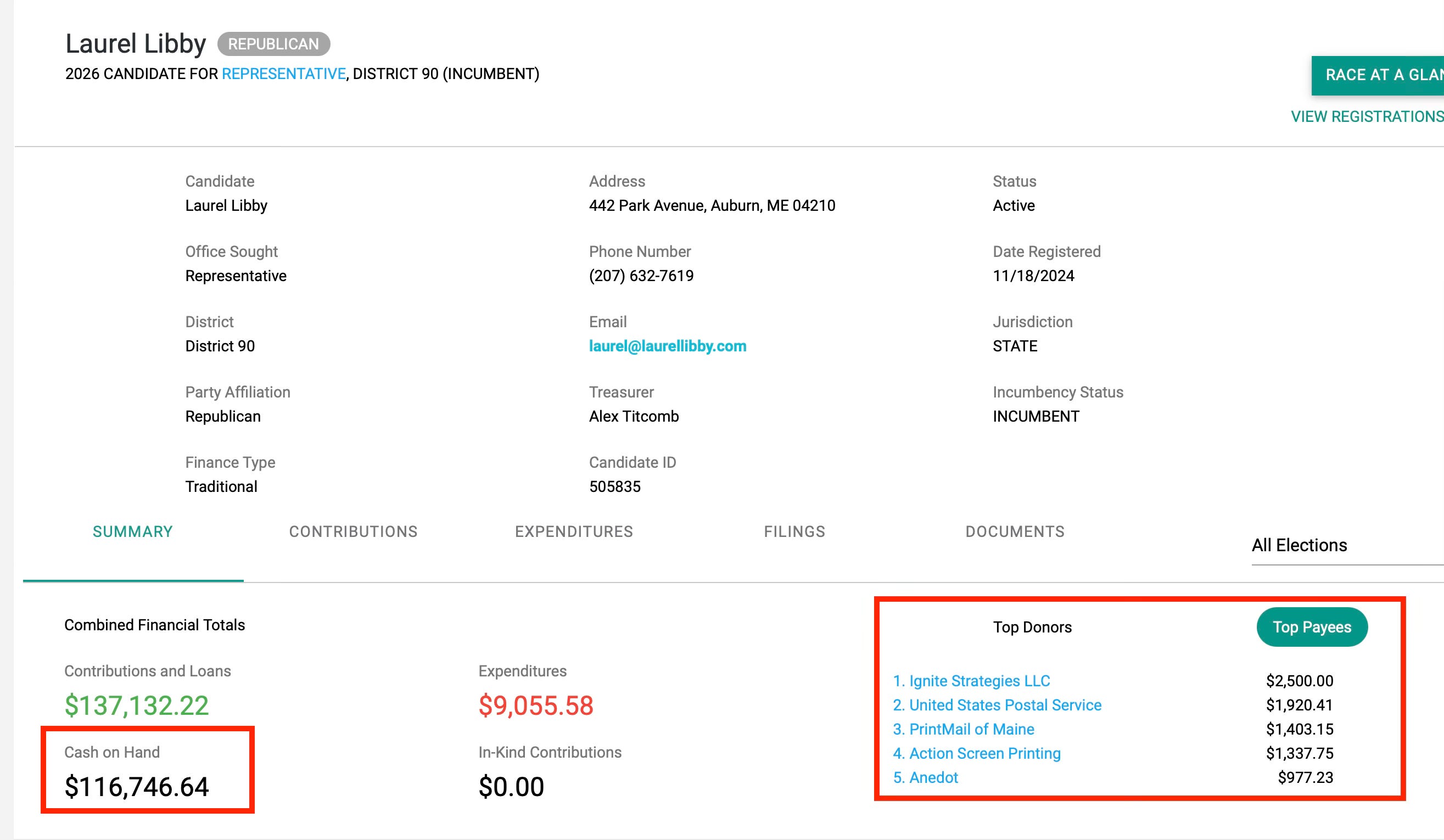Image resolution: width=1444 pixels, height=840 pixels.
Task: Open the Anedot payee link
Action: click(x=933, y=777)
